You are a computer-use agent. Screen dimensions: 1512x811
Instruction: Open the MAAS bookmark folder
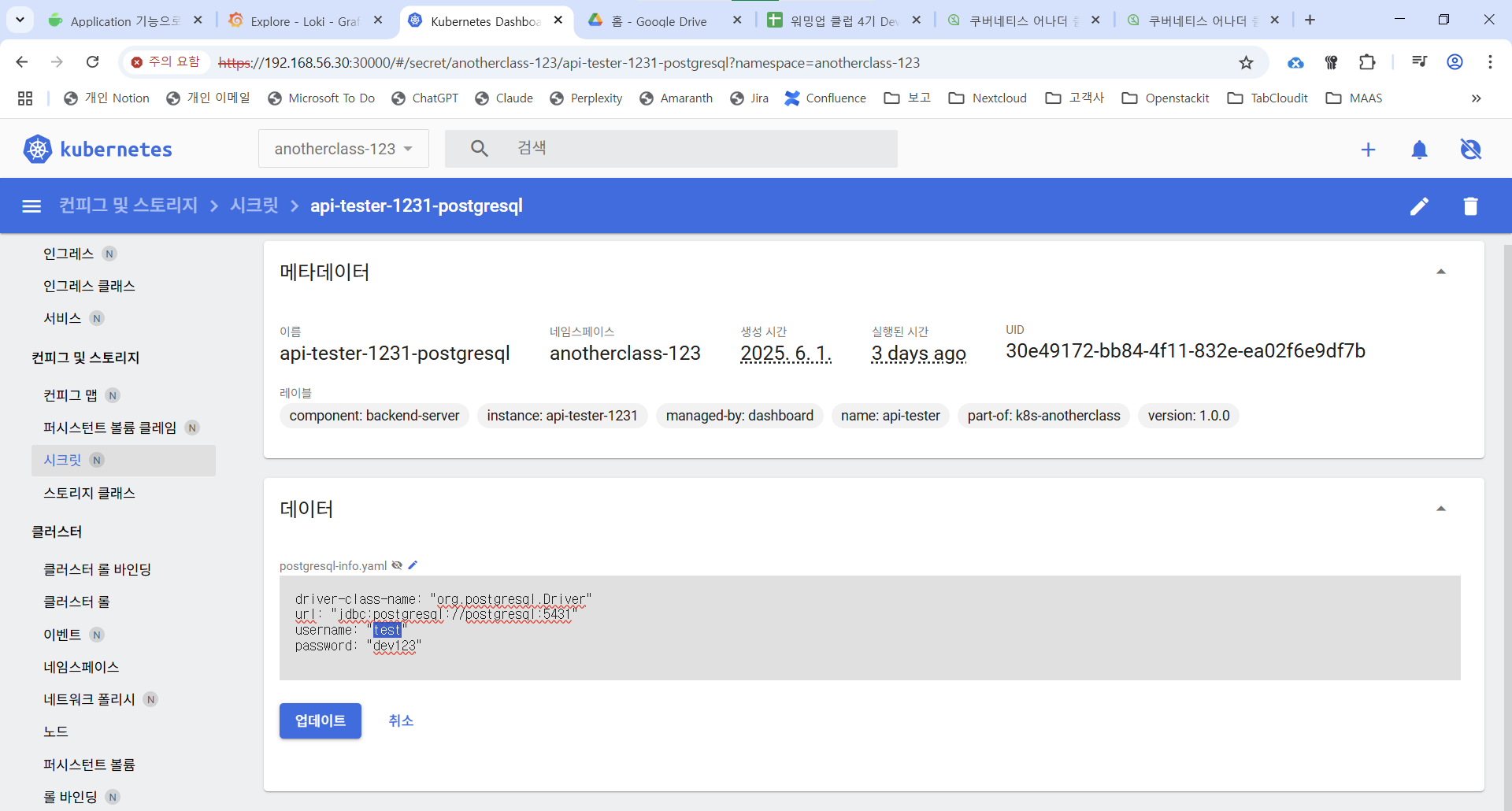(1354, 98)
